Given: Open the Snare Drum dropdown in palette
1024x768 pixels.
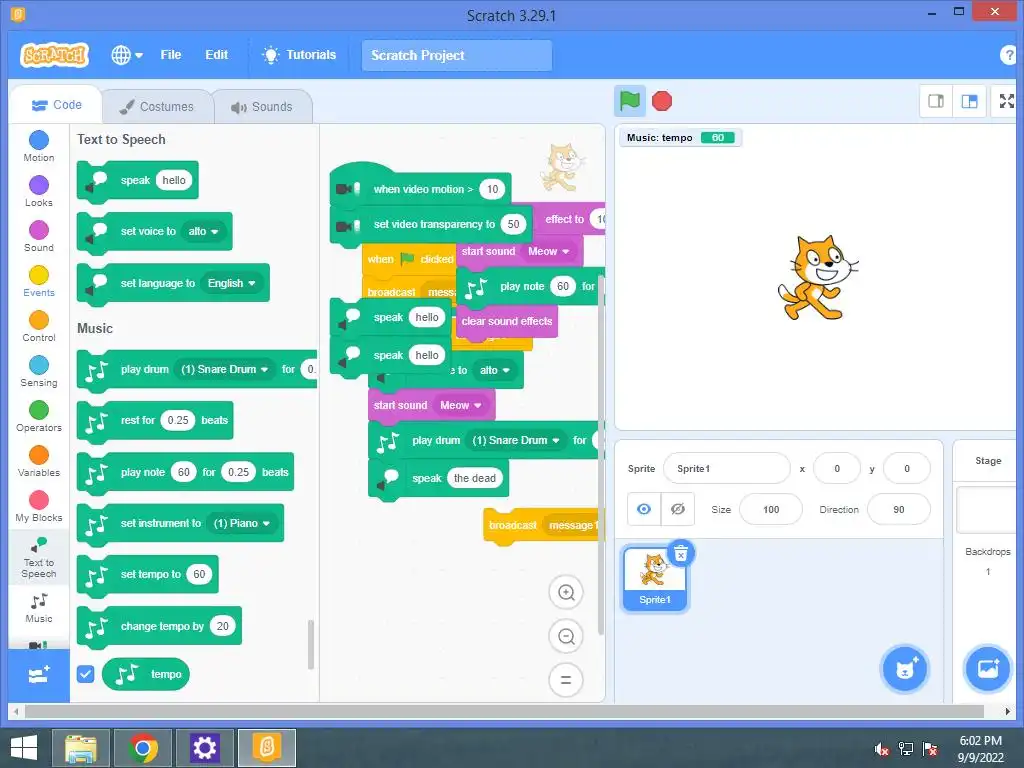Looking at the screenshot, I should [x=225, y=369].
